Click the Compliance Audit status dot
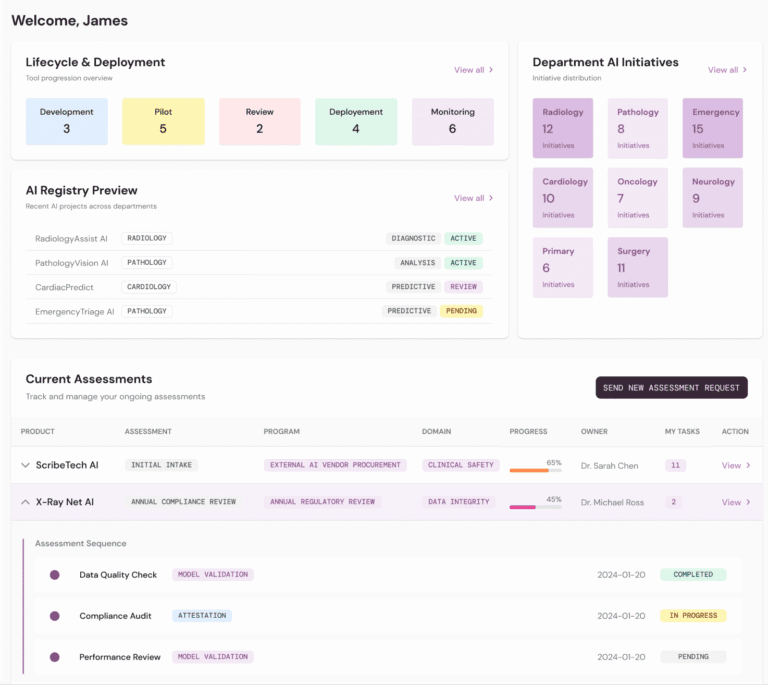The image size is (768, 685). [55, 616]
